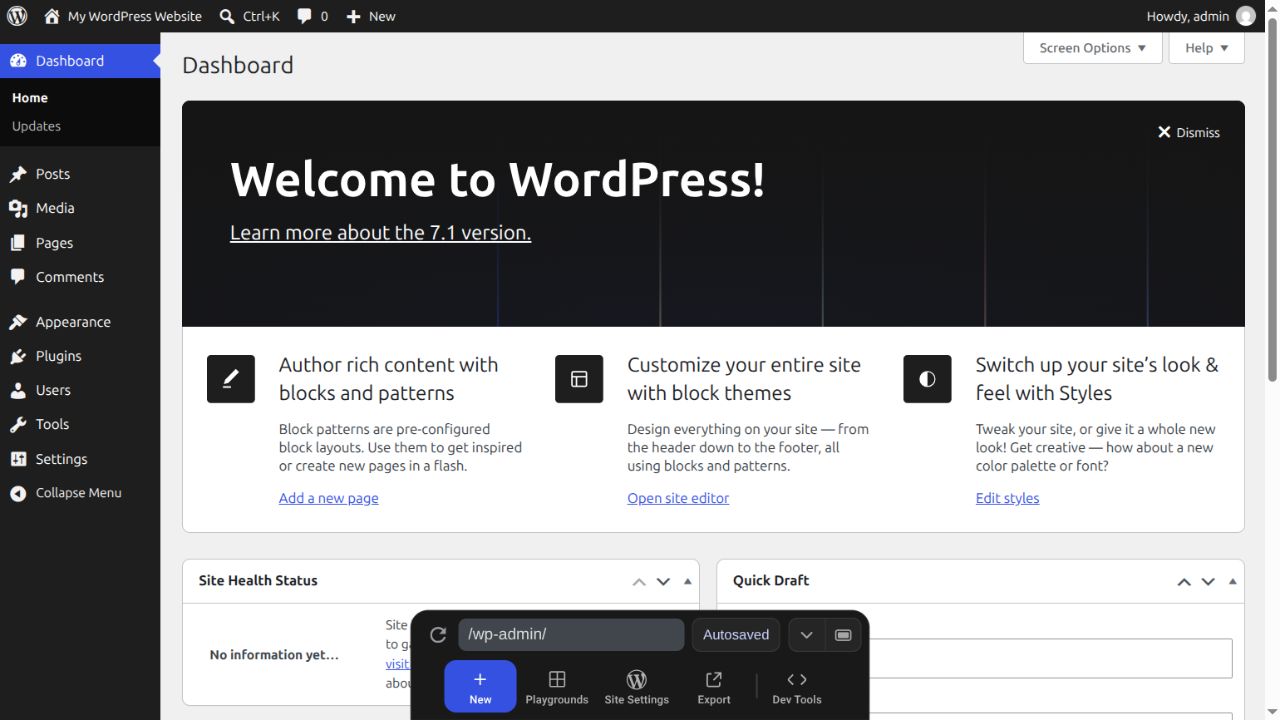Click the pencil icon for blocks and patterns

point(231,379)
